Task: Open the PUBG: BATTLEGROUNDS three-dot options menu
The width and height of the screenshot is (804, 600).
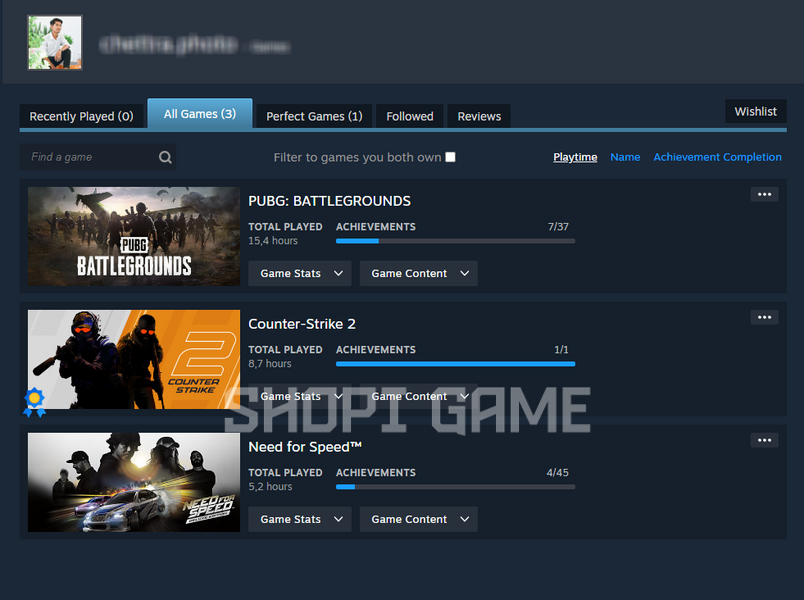Action: tap(765, 194)
